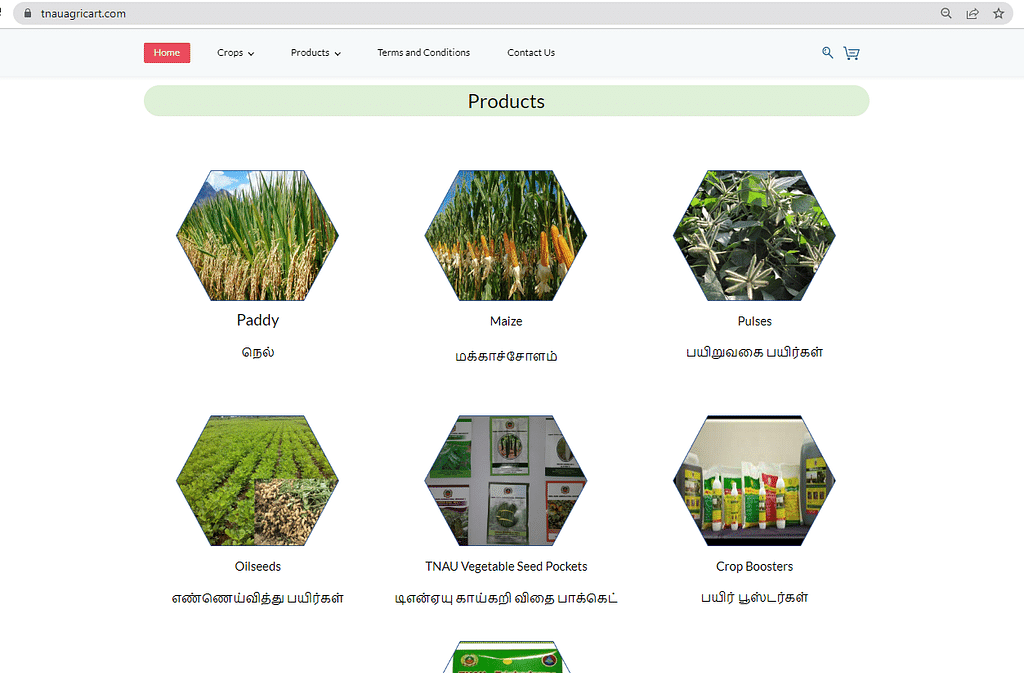
Task: Open Terms and Conditions page
Action: coord(424,53)
